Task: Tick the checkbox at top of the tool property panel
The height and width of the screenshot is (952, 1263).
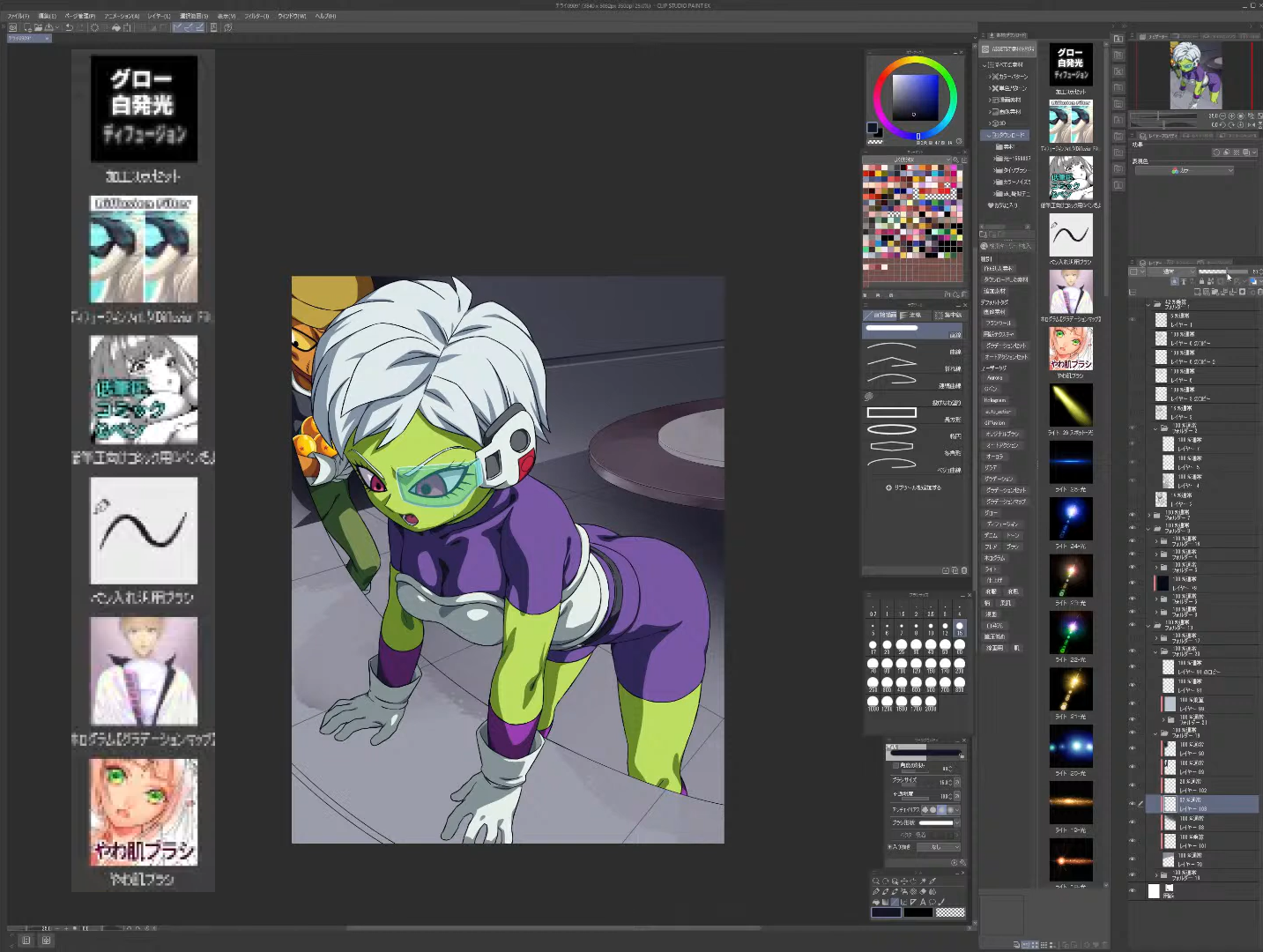Action: pyautogui.click(x=896, y=766)
